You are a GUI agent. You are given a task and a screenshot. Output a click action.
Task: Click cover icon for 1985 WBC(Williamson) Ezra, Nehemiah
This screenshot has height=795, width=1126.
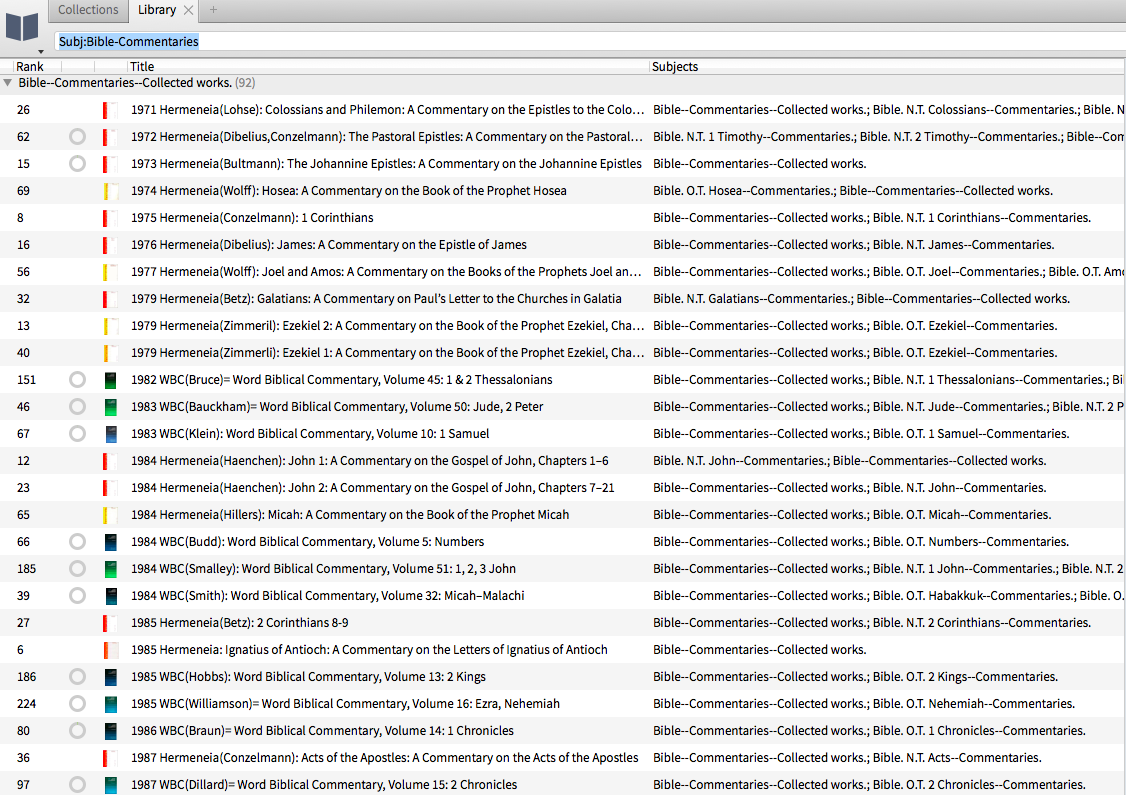(x=110, y=704)
